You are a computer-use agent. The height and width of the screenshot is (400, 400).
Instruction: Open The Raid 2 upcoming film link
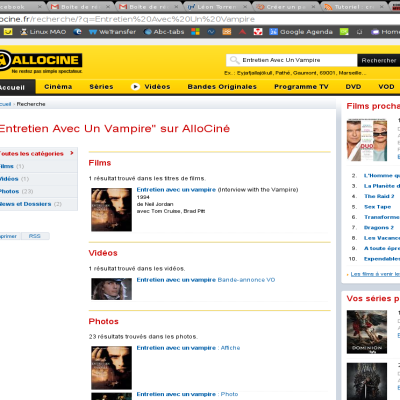[379, 196]
